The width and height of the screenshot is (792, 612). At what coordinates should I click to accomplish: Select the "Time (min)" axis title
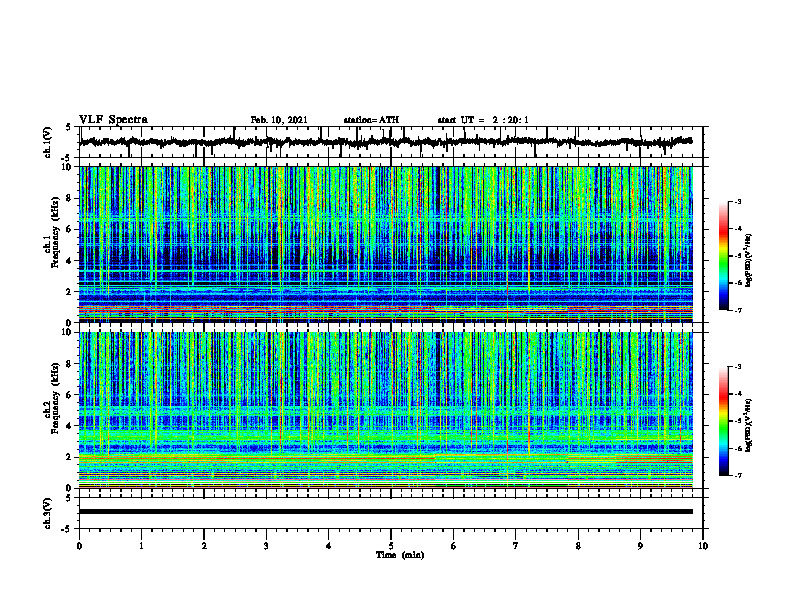tap(400, 555)
